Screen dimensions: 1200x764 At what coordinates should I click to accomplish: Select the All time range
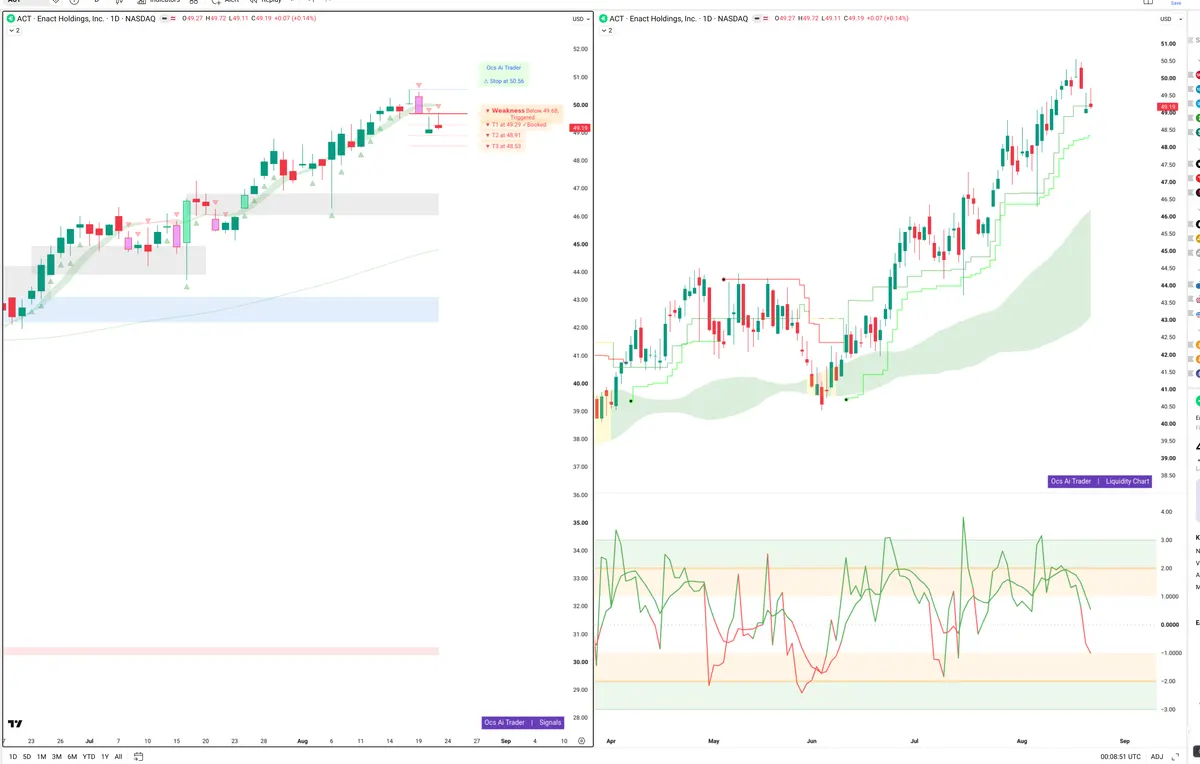(119, 757)
